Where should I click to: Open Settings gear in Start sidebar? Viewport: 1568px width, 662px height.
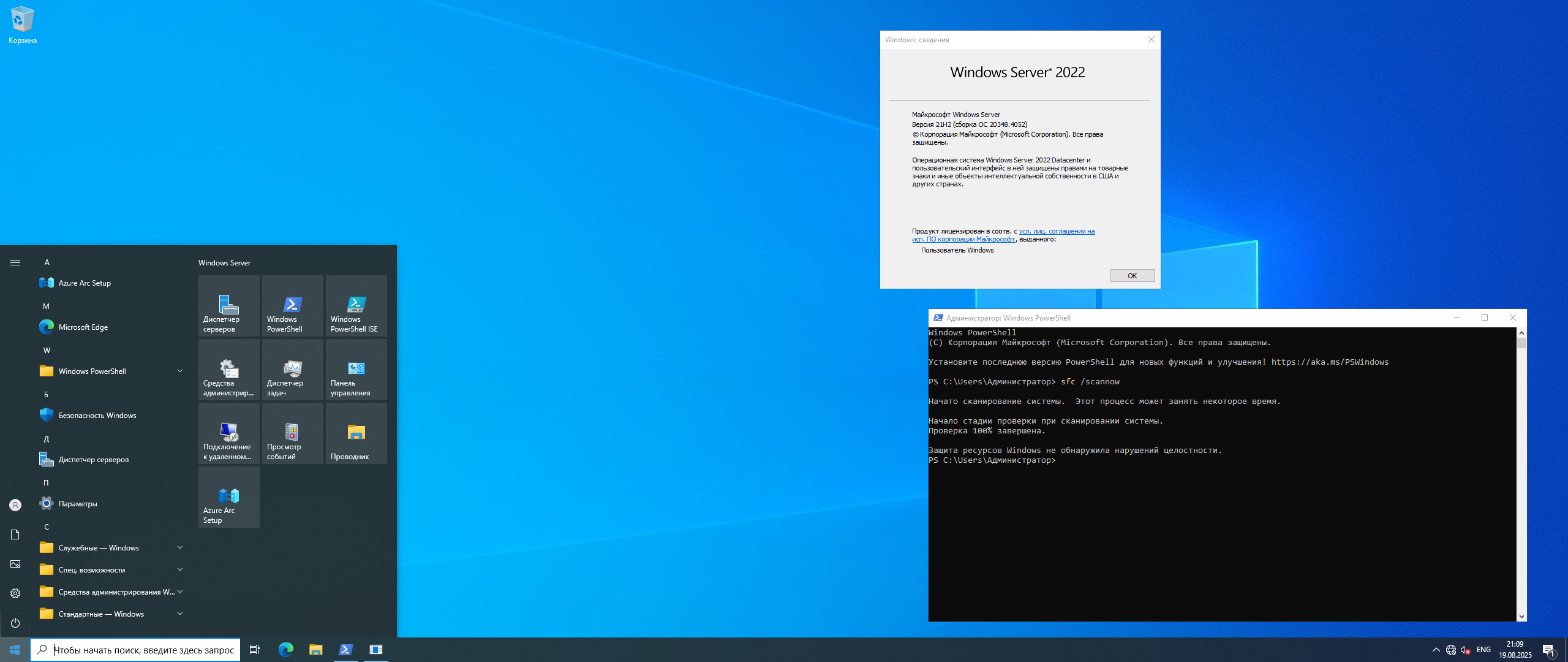(15, 593)
